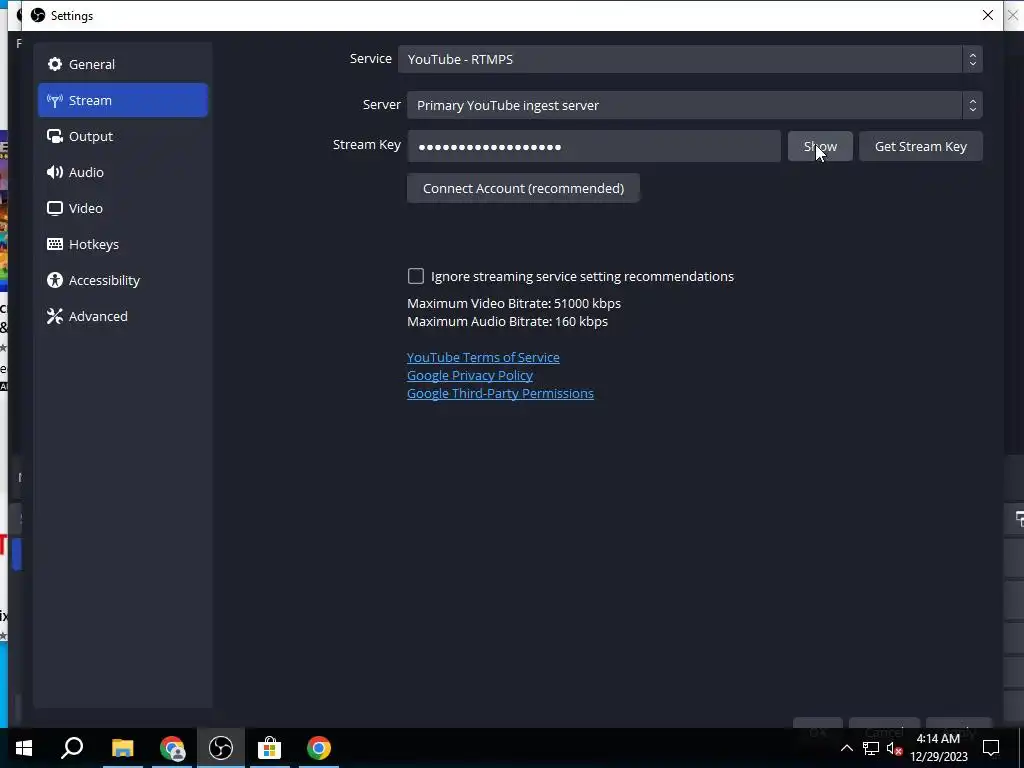Open the Windows Start menu
The height and width of the screenshot is (768, 1024).
click(x=24, y=748)
